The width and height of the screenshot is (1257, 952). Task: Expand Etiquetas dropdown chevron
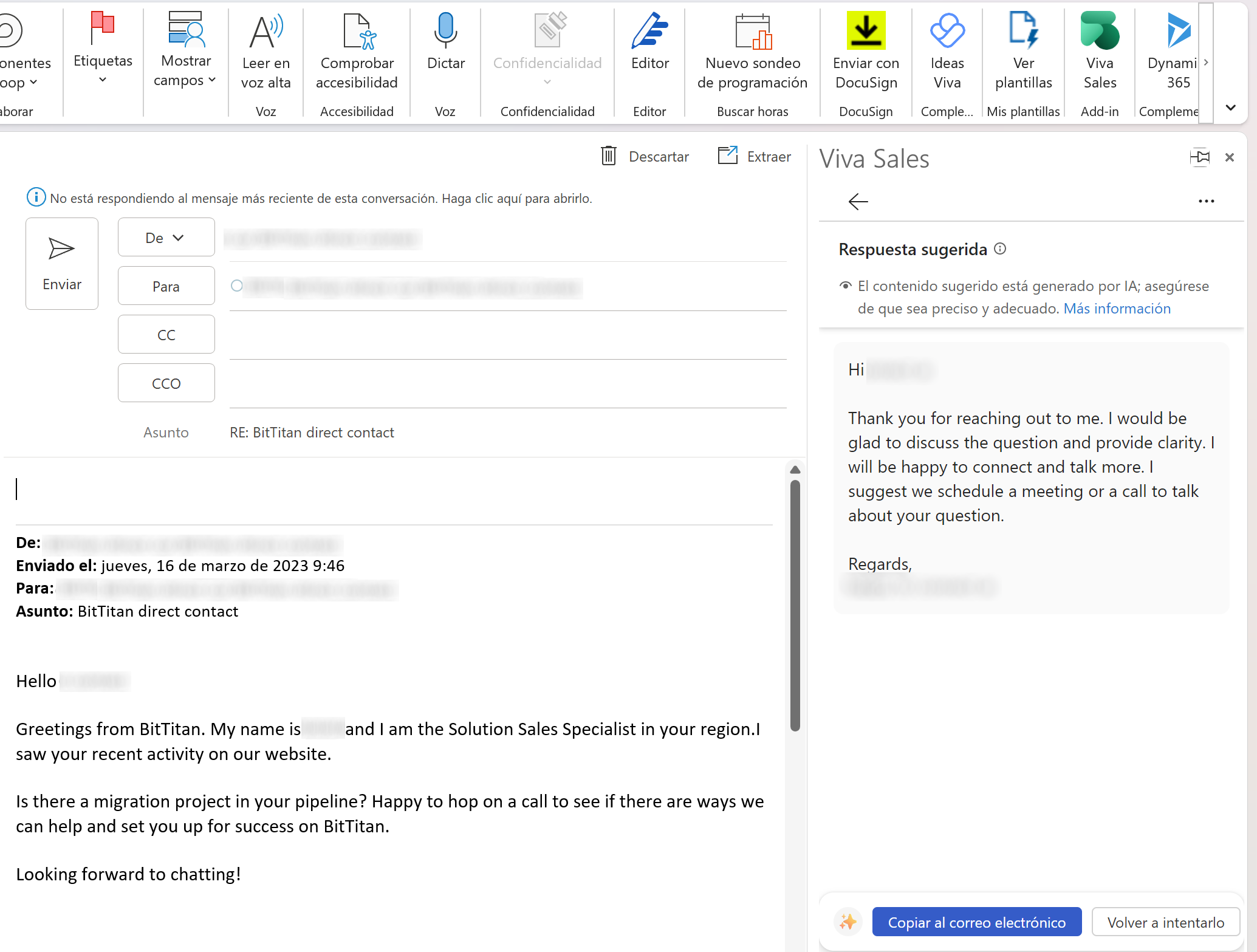tap(103, 80)
